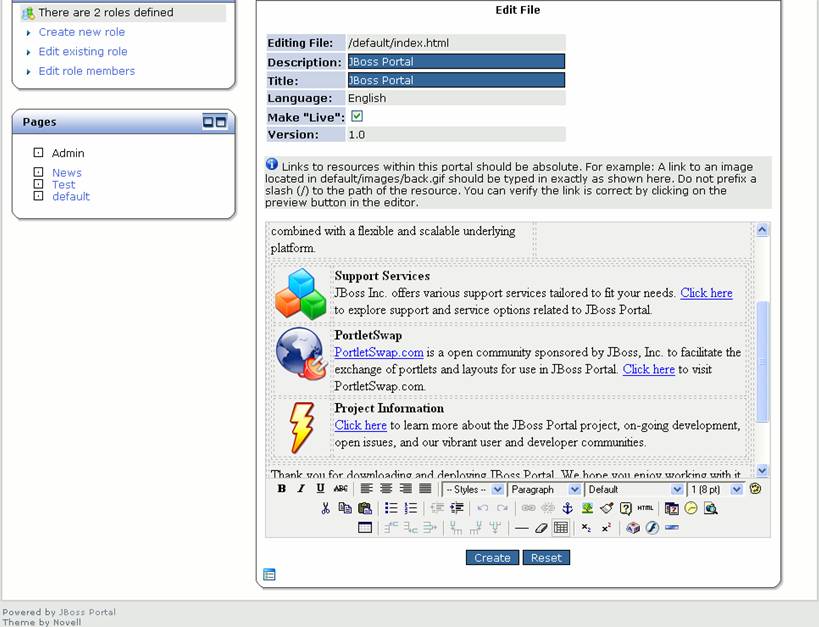Cut selection with scissors icon
This screenshot has height=627, width=819.
tap(325, 508)
